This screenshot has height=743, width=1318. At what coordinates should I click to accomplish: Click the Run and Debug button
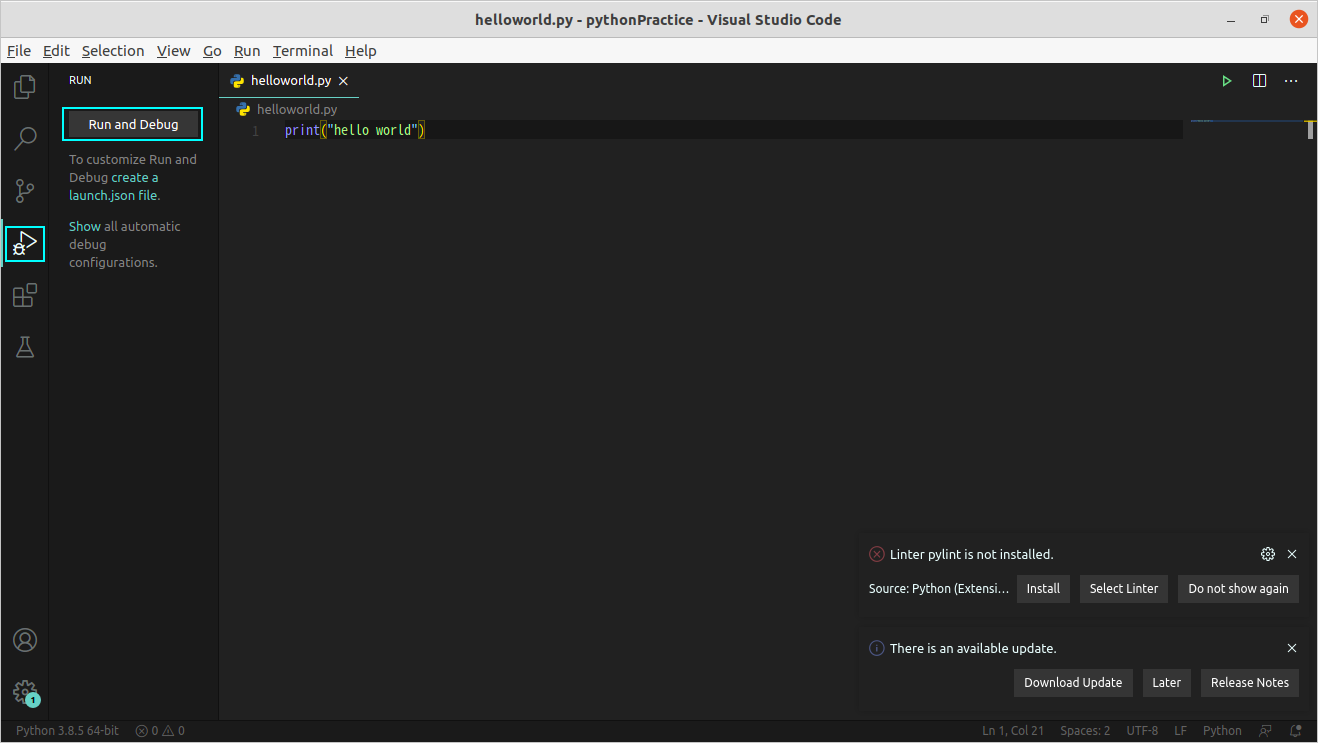(x=133, y=124)
